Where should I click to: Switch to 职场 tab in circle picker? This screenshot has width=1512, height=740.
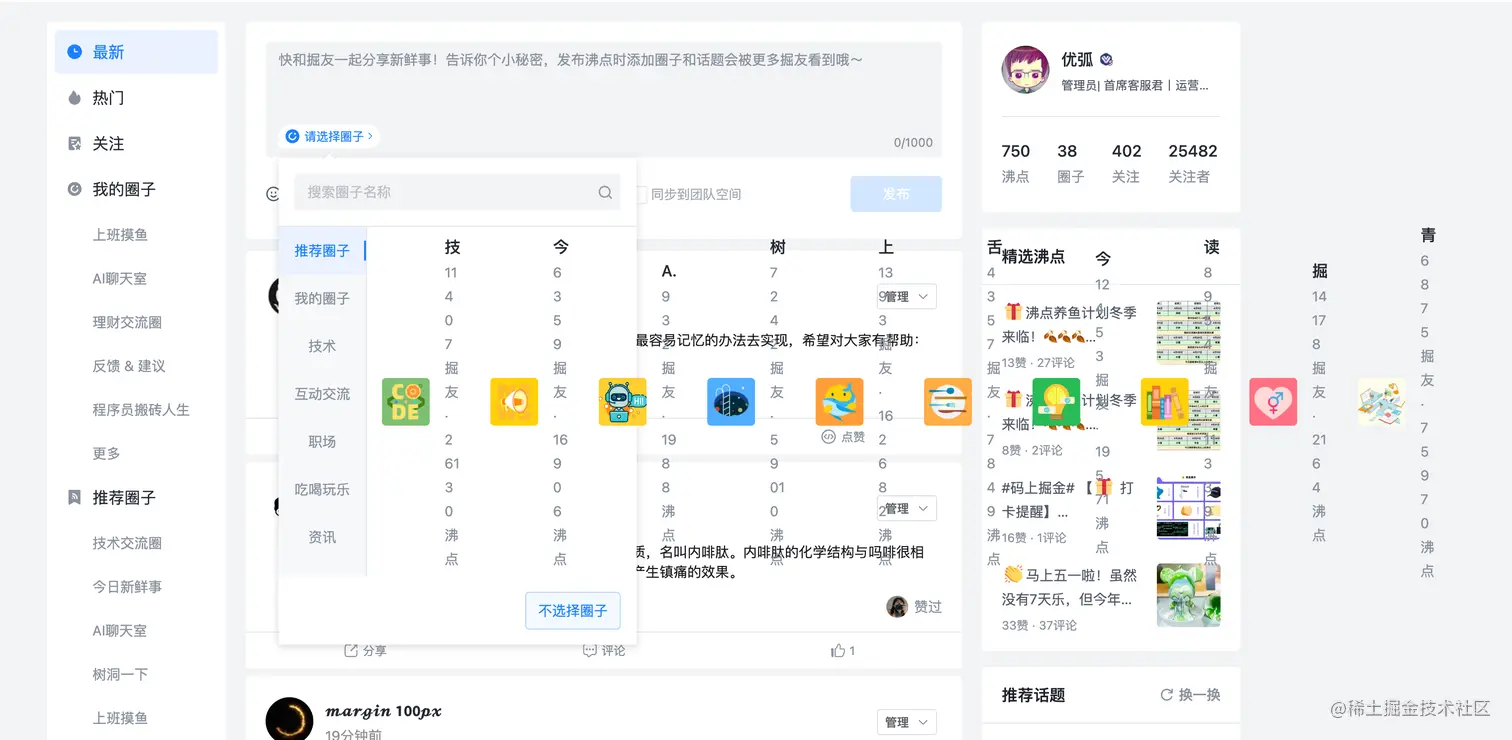(x=322, y=442)
